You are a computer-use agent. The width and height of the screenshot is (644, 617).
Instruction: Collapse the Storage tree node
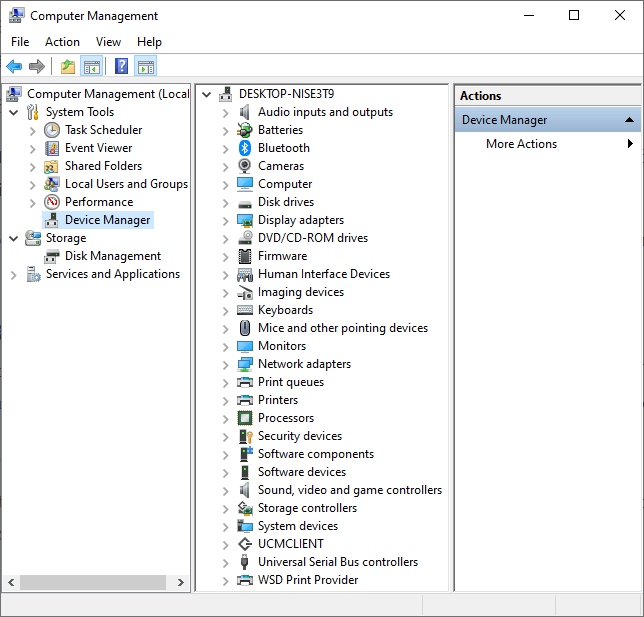(x=14, y=239)
